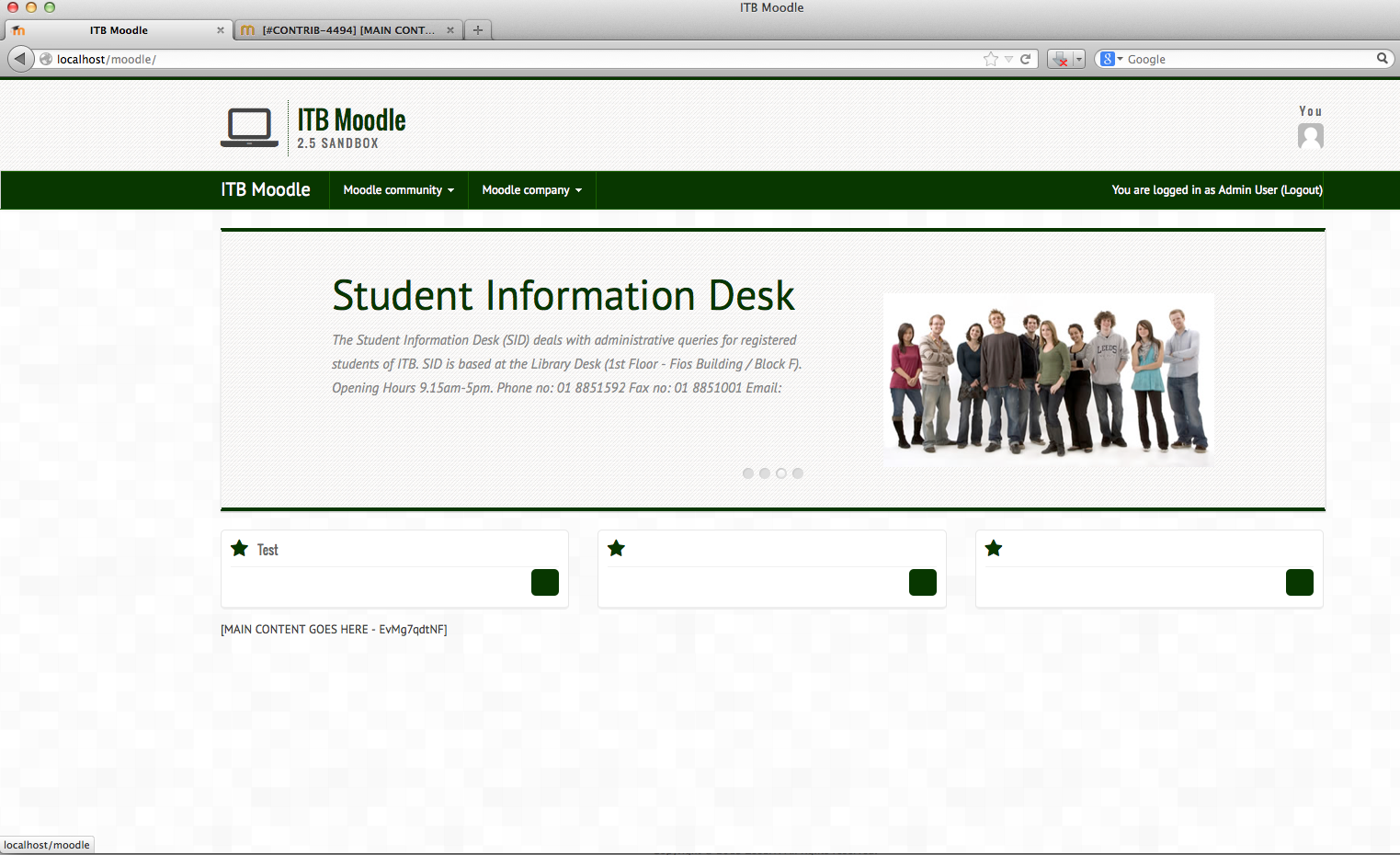The height and width of the screenshot is (855, 1400).
Task: Click the Logout link
Action: [1302, 190]
